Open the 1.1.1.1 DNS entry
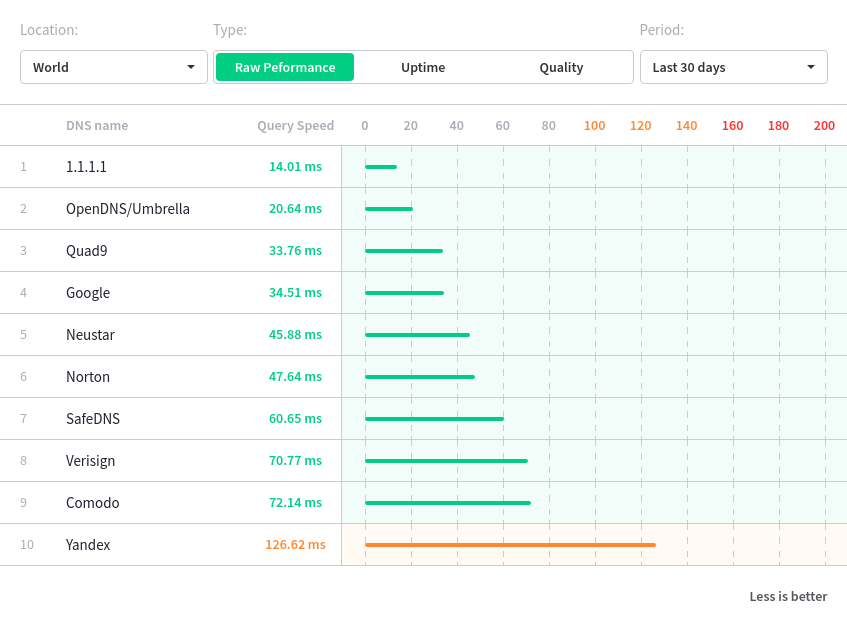This screenshot has width=847, height=624. tap(89, 167)
